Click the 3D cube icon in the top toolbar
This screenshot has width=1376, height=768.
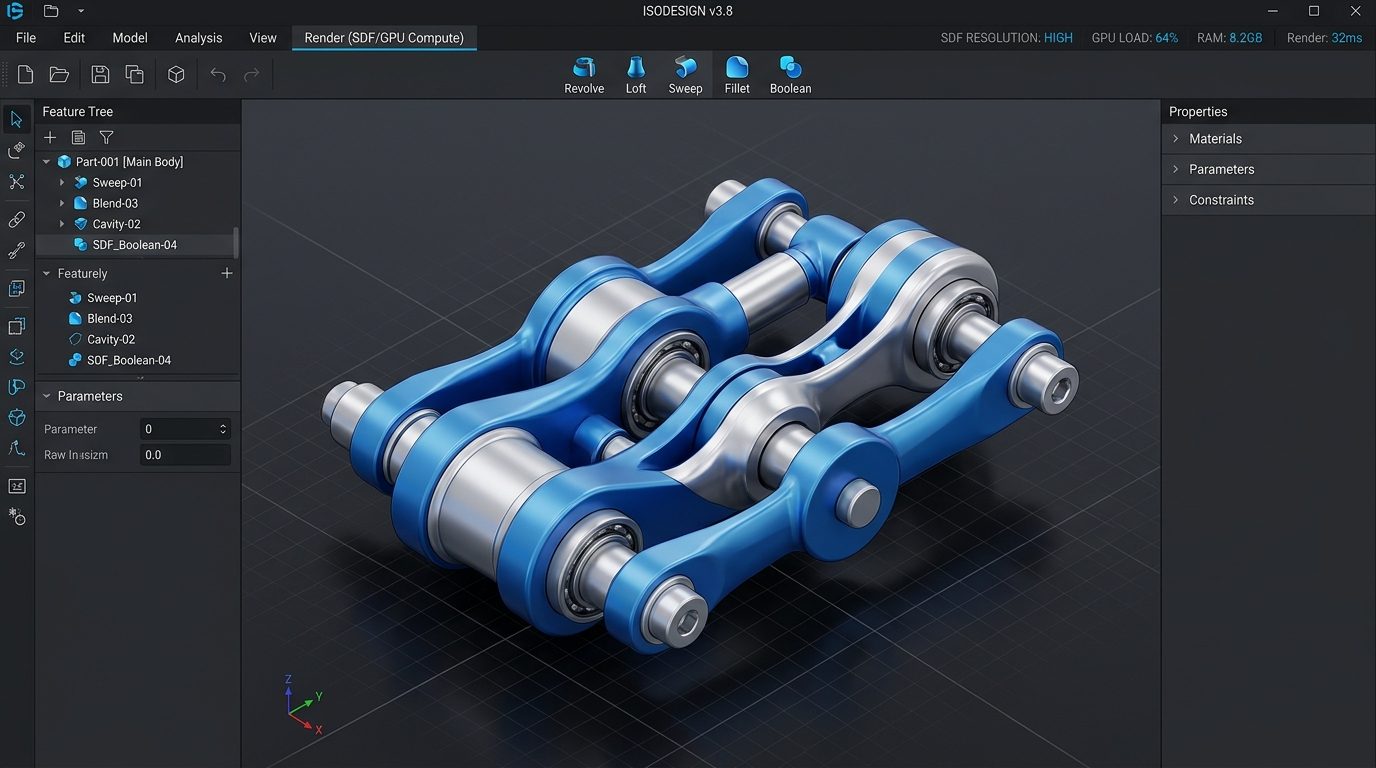tap(176, 74)
